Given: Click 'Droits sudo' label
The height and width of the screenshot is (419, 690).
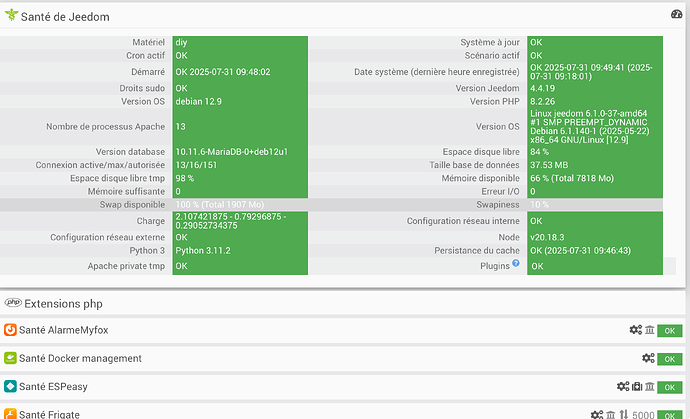Looking at the screenshot, I should coord(142,88).
